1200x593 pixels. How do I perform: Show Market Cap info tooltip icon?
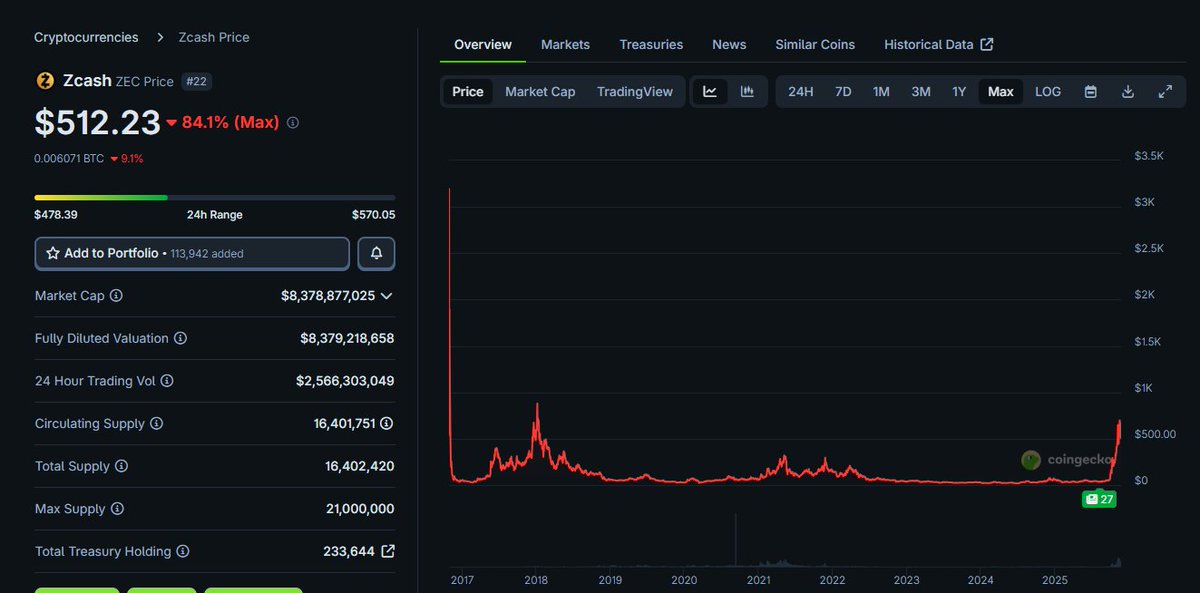pos(116,296)
